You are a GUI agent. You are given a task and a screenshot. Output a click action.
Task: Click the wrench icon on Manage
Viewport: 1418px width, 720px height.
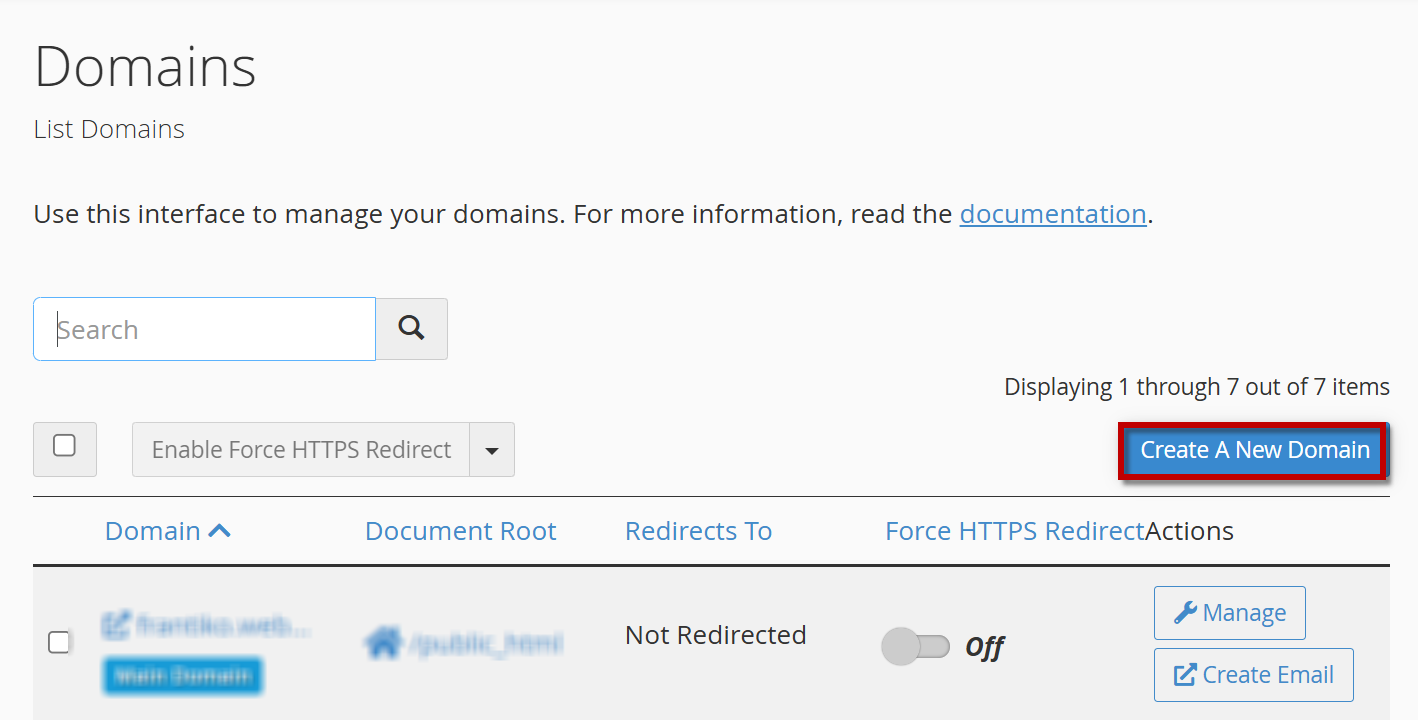[x=1185, y=612]
